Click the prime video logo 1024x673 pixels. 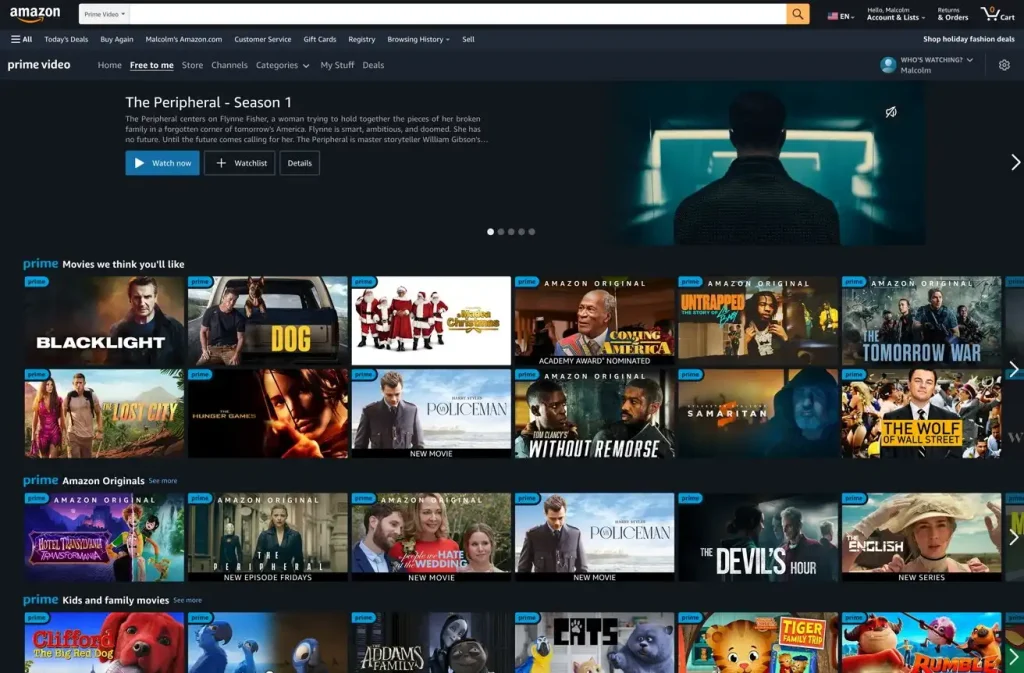(39, 65)
